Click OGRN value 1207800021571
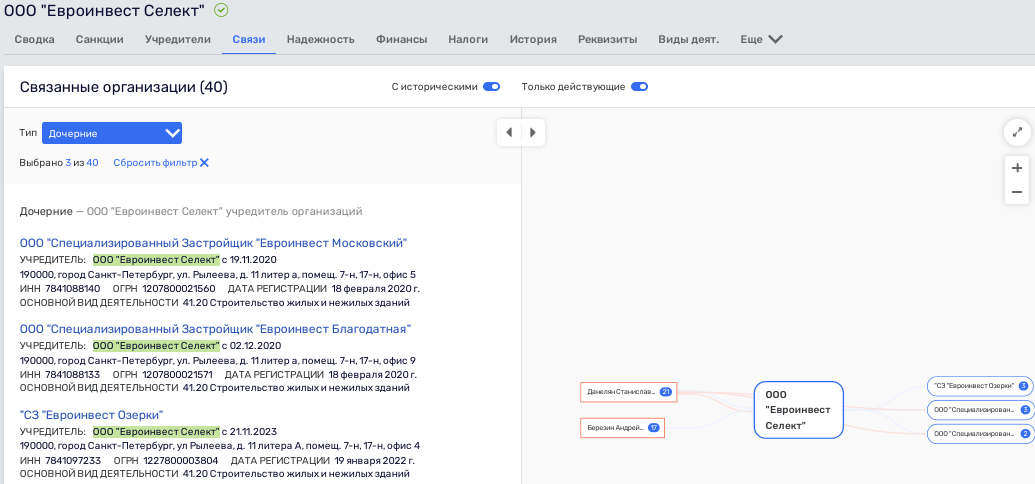The width and height of the screenshot is (1035, 484). pos(176,374)
